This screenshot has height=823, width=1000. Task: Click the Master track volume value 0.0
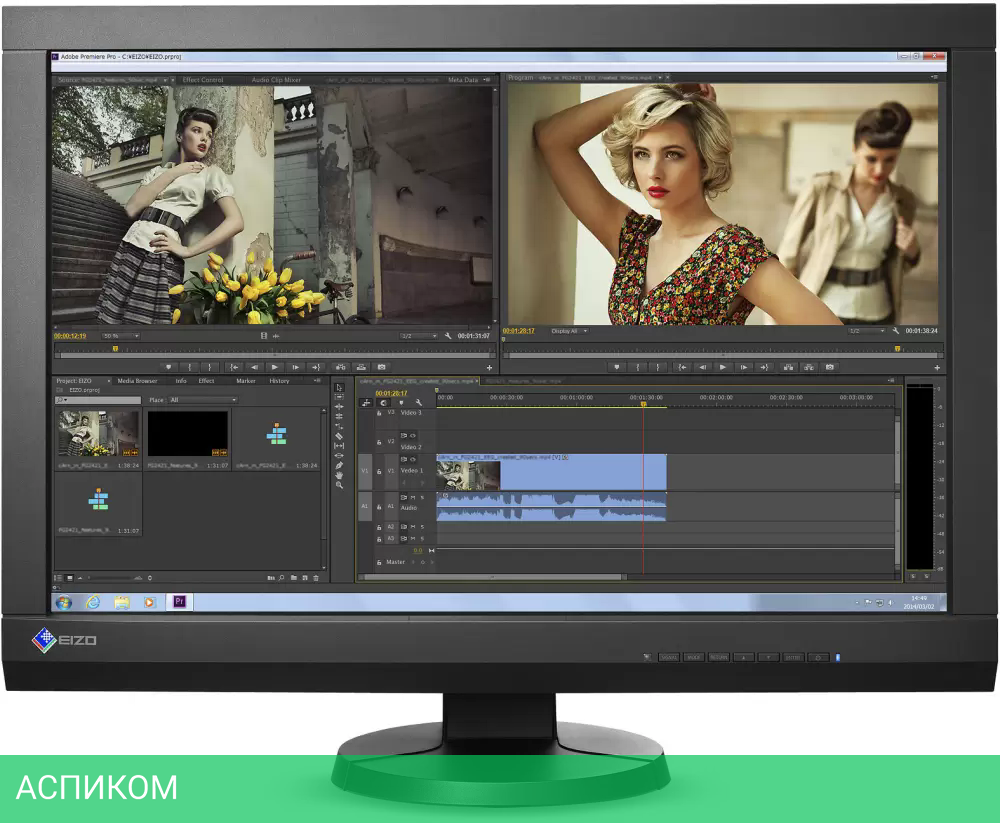[x=418, y=550]
